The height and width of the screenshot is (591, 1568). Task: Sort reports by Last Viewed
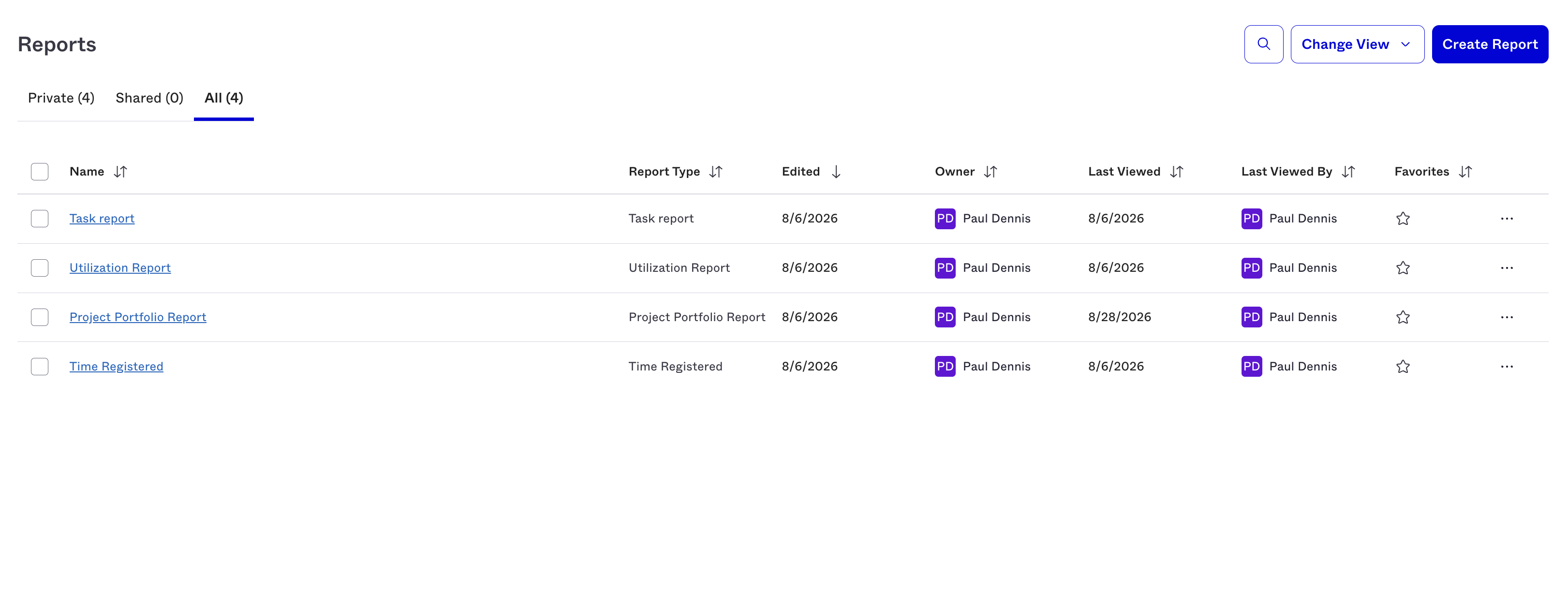click(1176, 172)
